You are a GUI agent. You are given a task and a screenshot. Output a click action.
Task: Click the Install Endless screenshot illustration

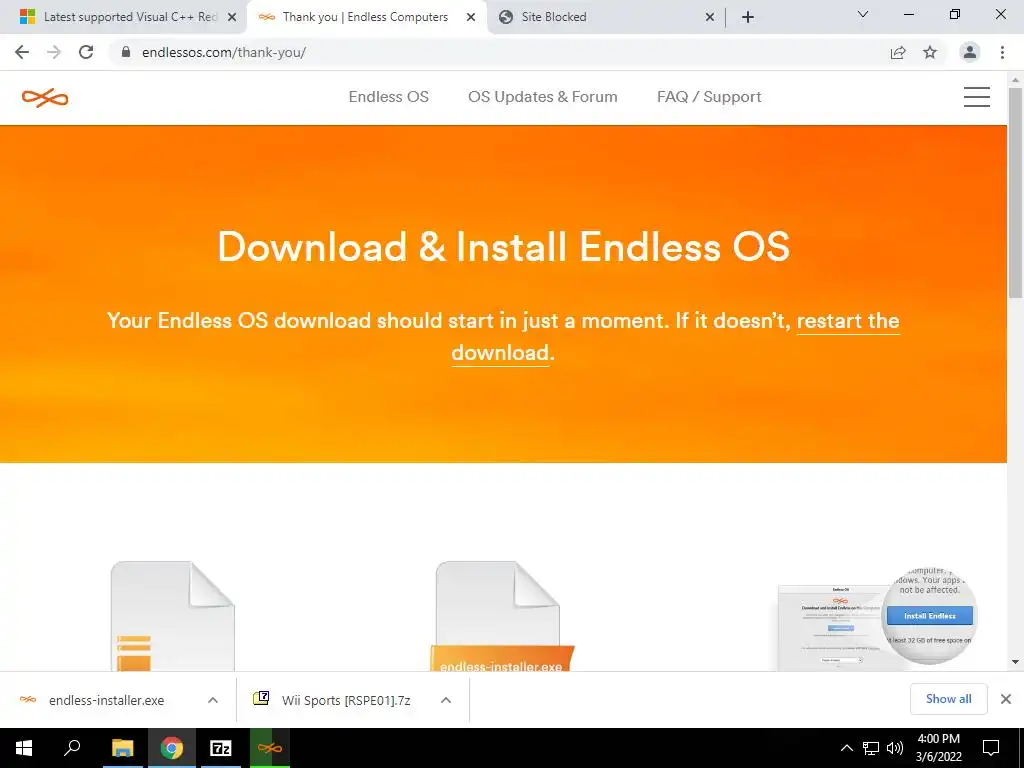(x=877, y=618)
